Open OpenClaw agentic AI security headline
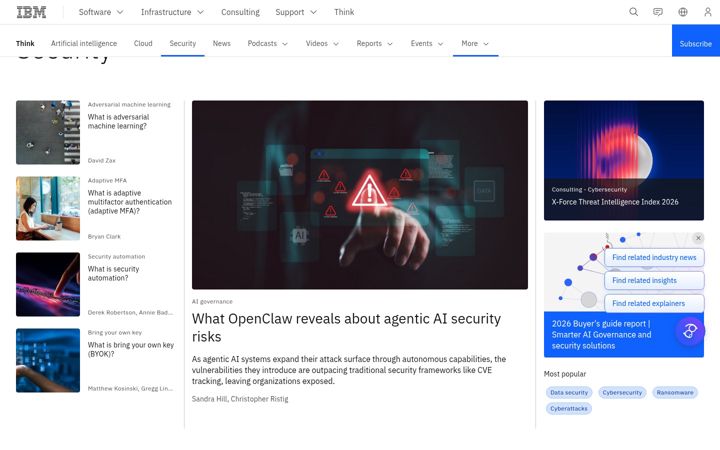Image resolution: width=720 pixels, height=450 pixels. 346,327
